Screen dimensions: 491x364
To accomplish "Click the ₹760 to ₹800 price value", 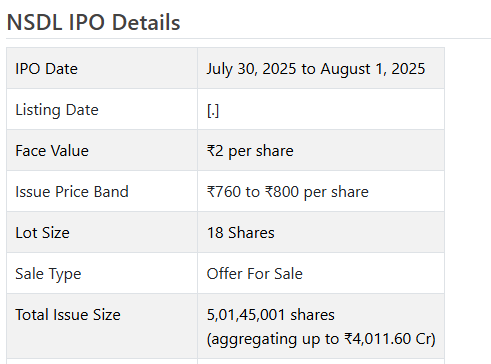I will (x=288, y=192).
